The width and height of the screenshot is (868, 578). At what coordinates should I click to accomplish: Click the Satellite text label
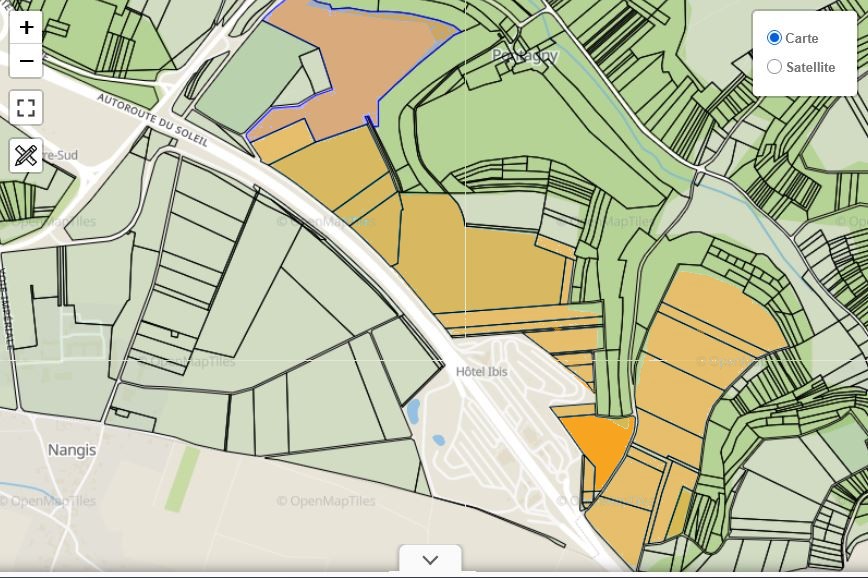pyautogui.click(x=810, y=67)
